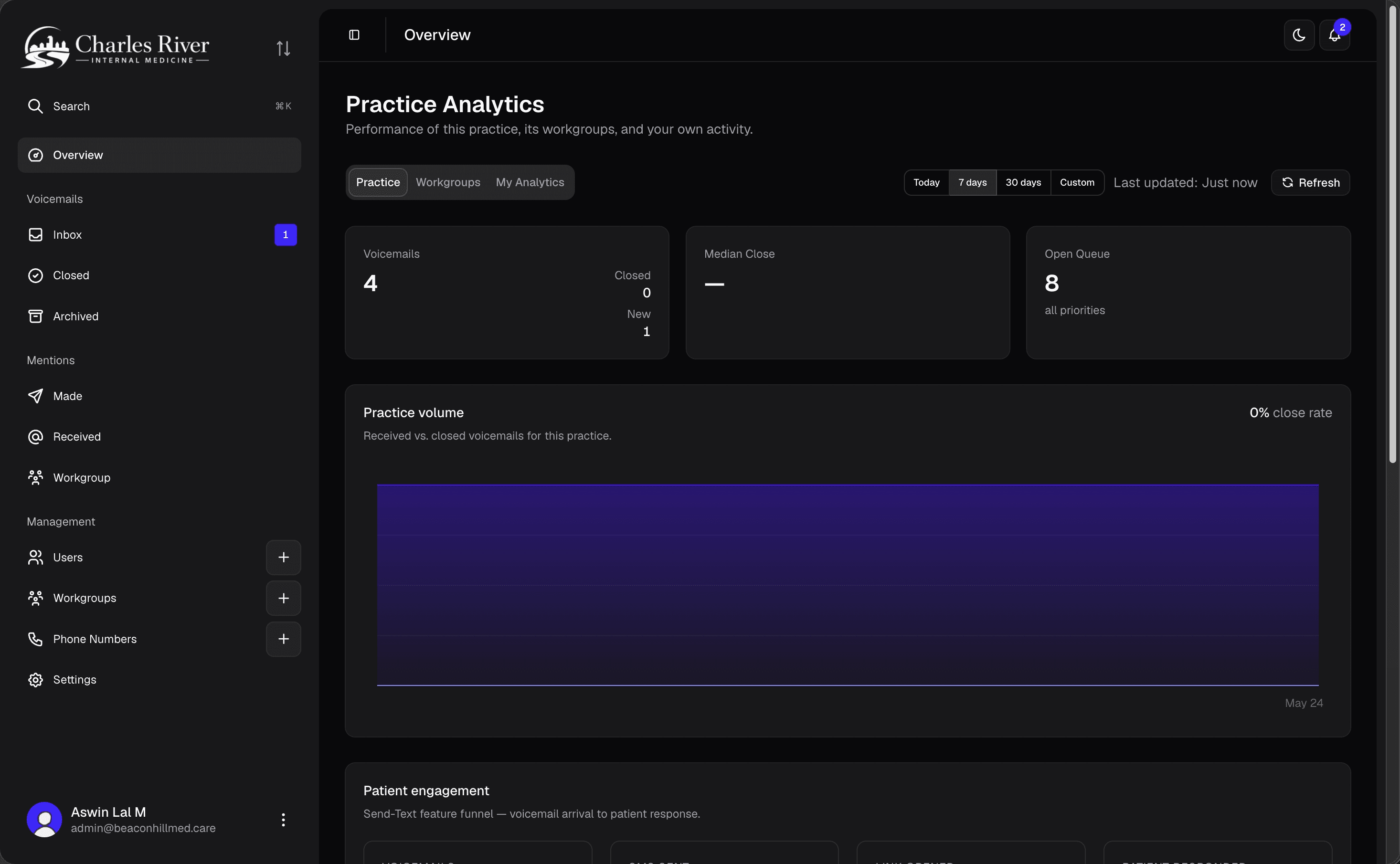Add a new workgroup with plus button

(x=284, y=598)
